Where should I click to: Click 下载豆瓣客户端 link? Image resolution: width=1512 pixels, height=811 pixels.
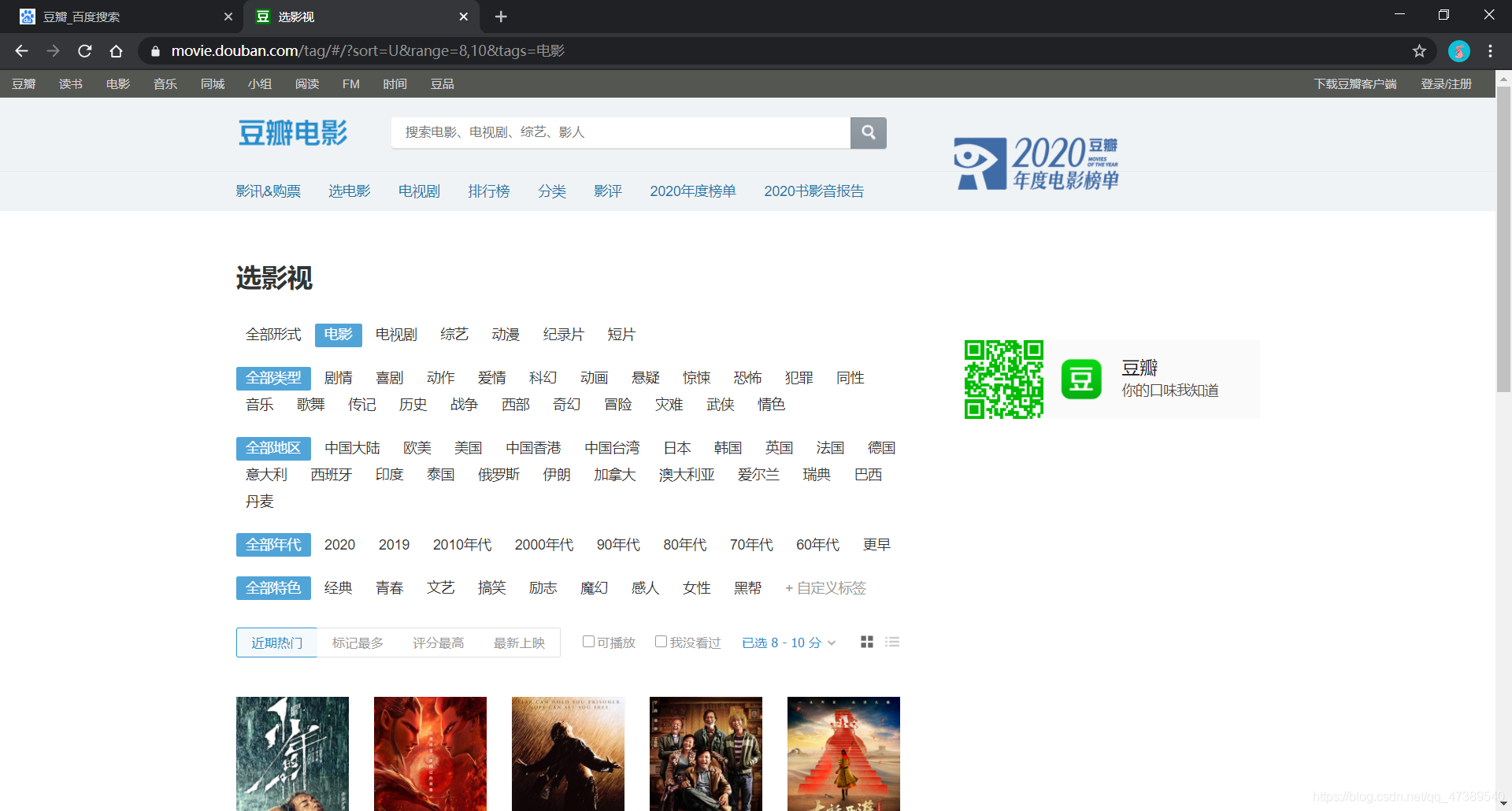click(1355, 84)
